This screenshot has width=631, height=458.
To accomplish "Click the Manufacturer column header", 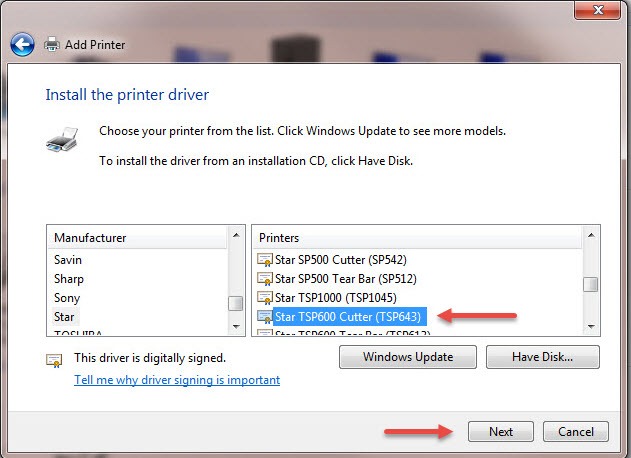I will pyautogui.click(x=138, y=237).
